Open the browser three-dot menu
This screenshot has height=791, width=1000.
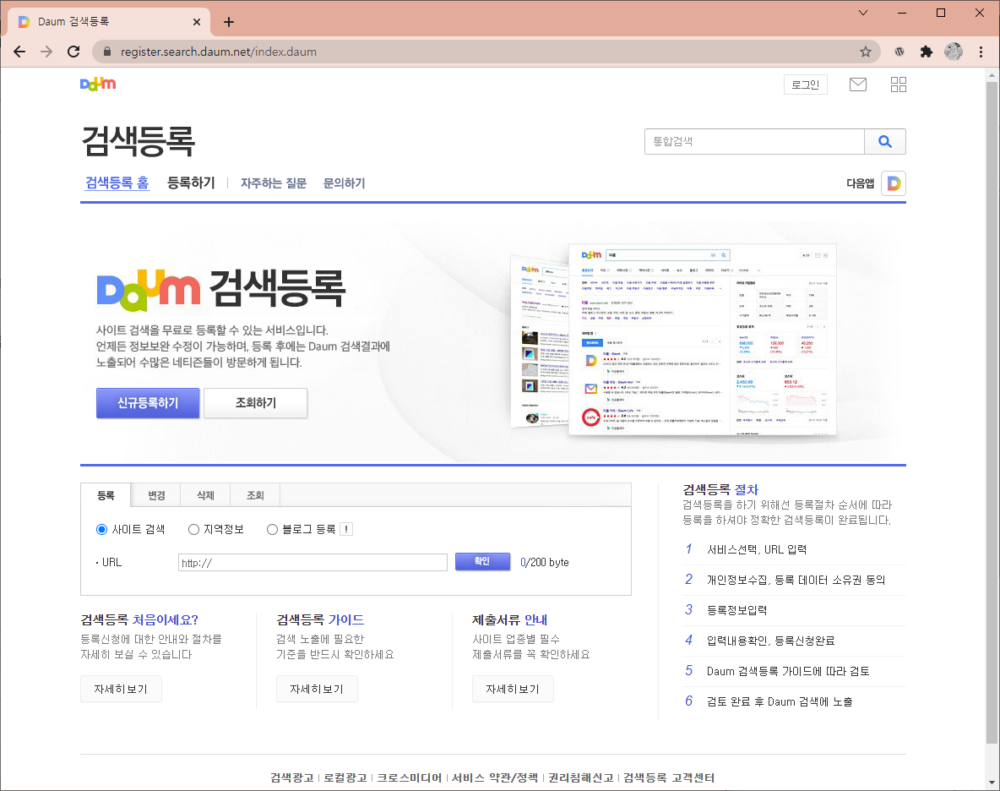tap(980, 51)
